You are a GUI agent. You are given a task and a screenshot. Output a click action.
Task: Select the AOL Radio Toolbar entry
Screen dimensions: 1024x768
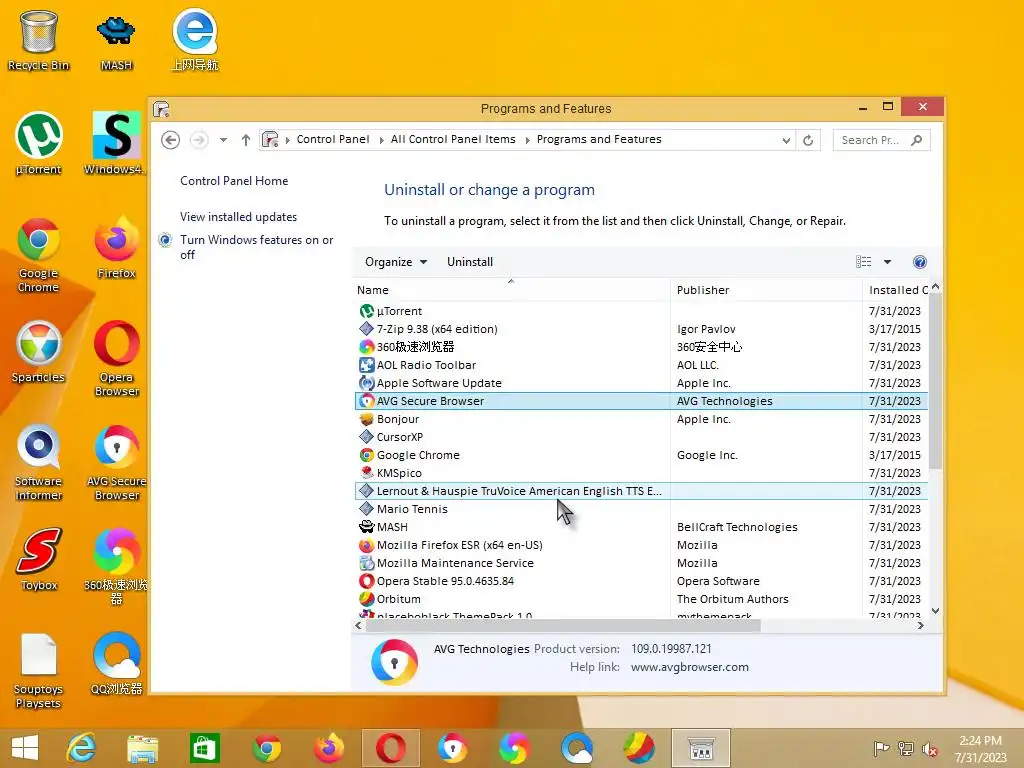coord(640,365)
